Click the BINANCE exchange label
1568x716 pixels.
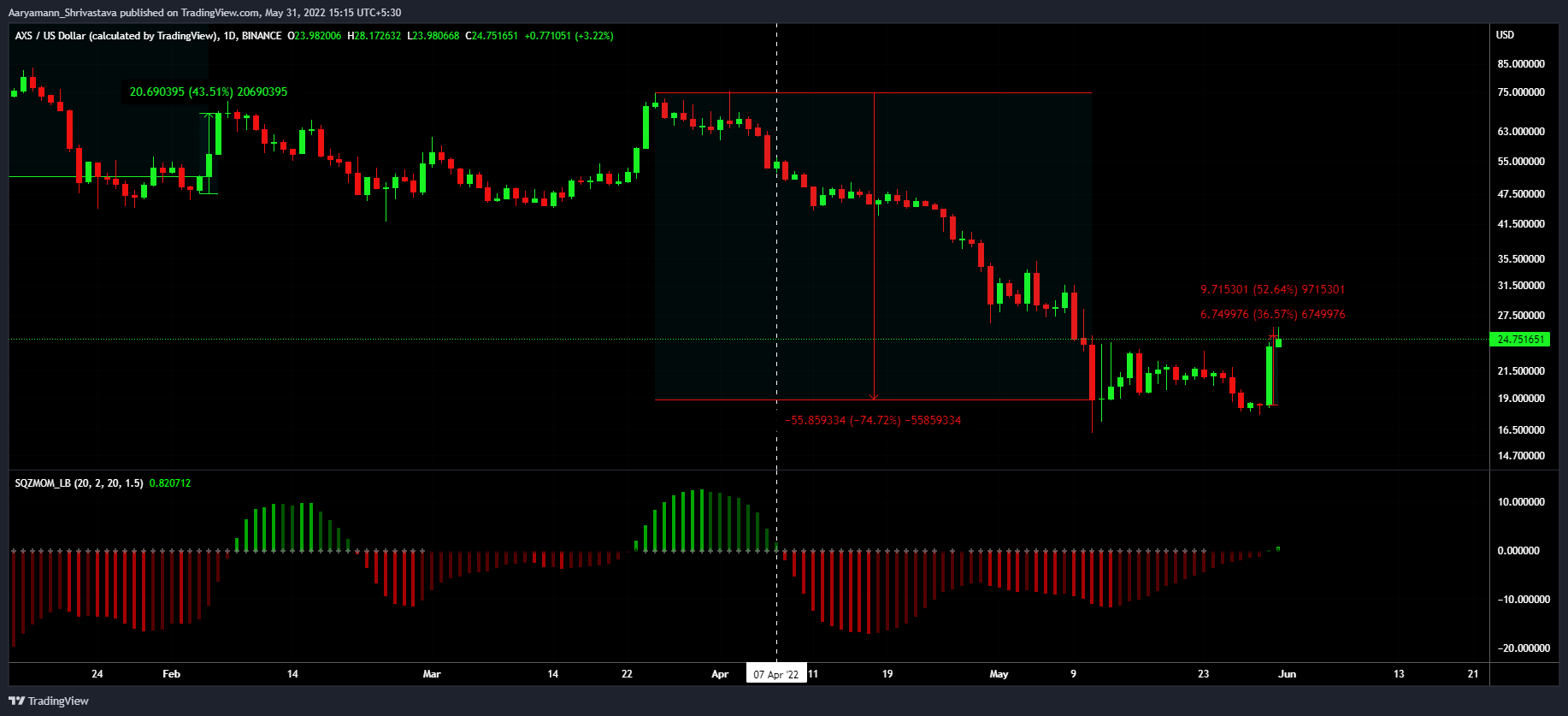point(262,36)
